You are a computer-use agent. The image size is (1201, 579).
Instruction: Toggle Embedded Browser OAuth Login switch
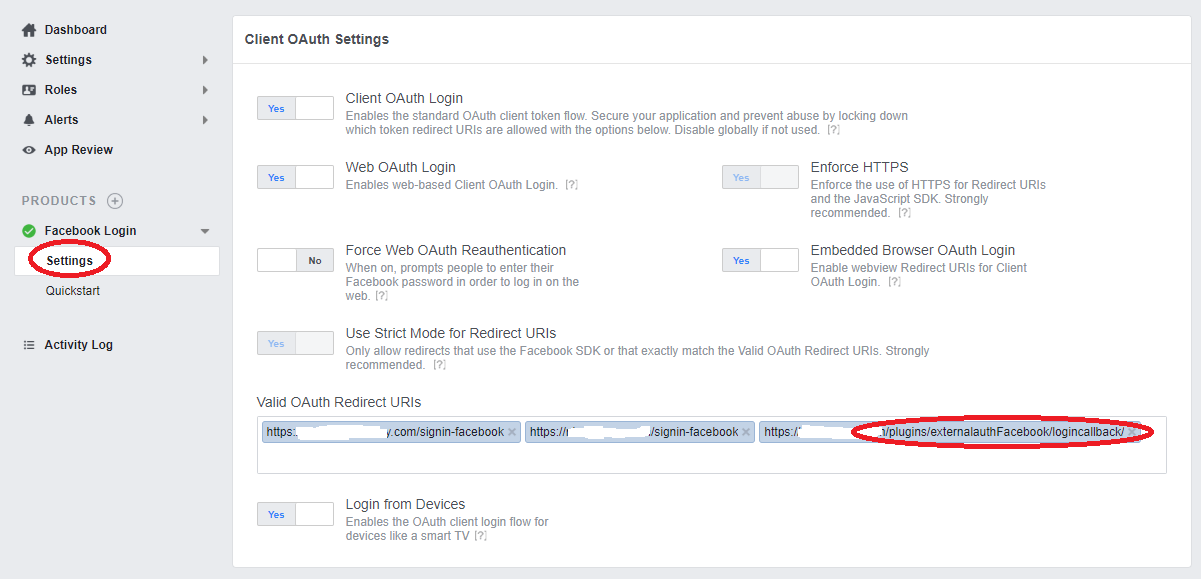click(760, 260)
